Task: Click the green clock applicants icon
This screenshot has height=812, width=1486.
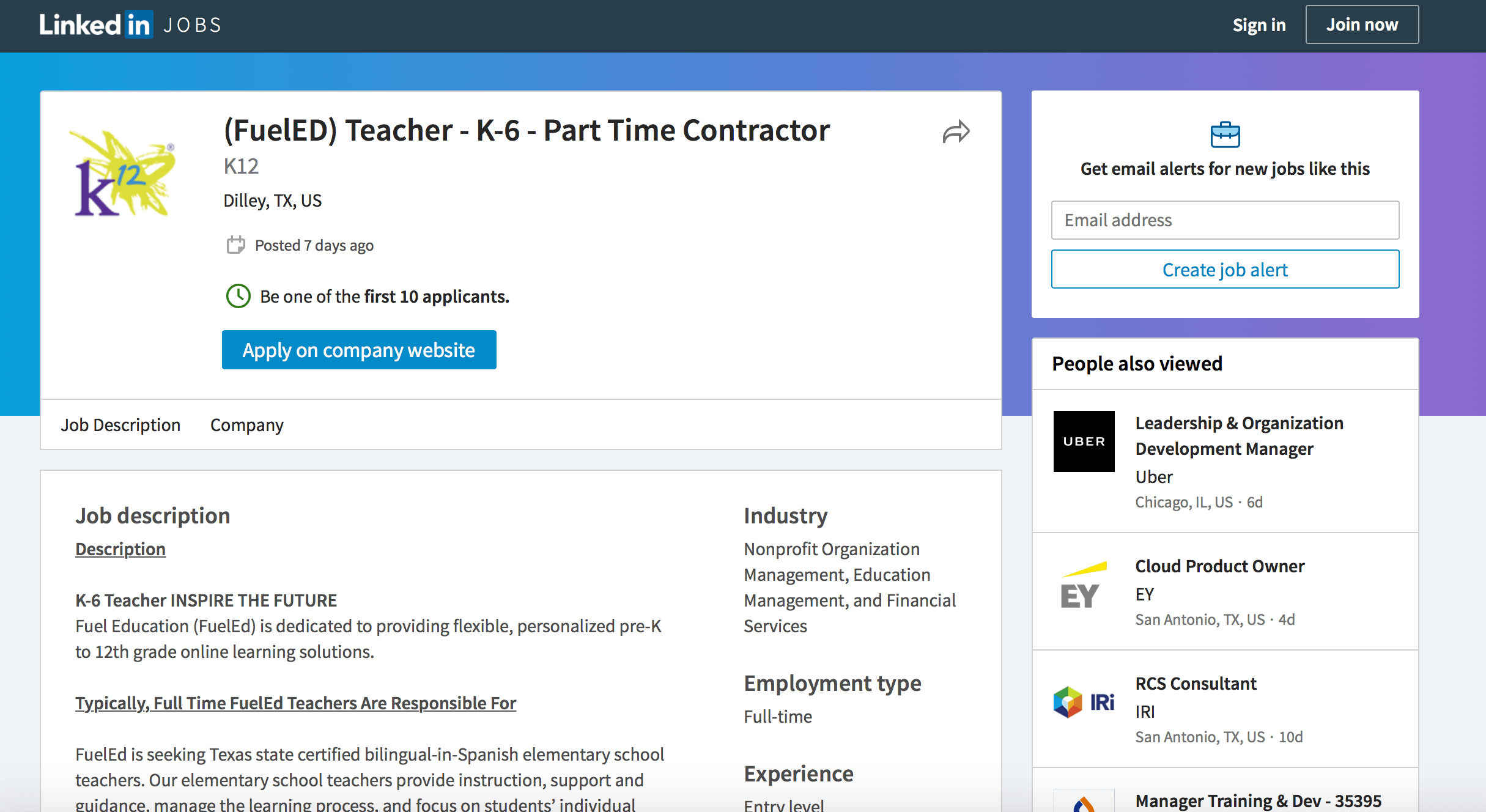Action: pyautogui.click(x=238, y=297)
